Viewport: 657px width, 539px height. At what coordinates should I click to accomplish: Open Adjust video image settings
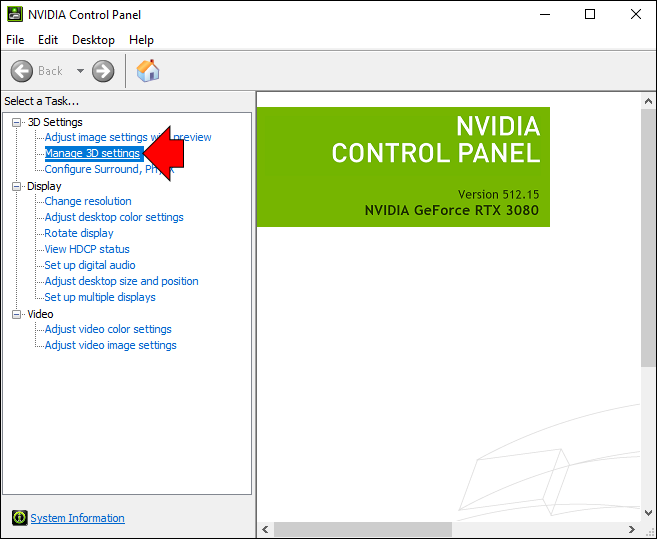[111, 345]
